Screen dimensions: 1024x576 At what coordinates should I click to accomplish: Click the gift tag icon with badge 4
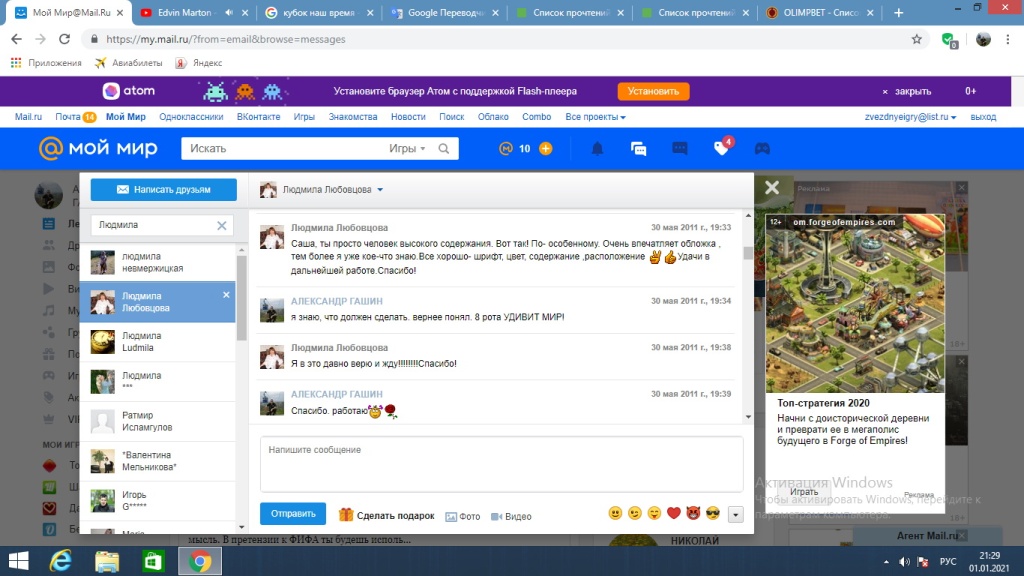click(721, 148)
